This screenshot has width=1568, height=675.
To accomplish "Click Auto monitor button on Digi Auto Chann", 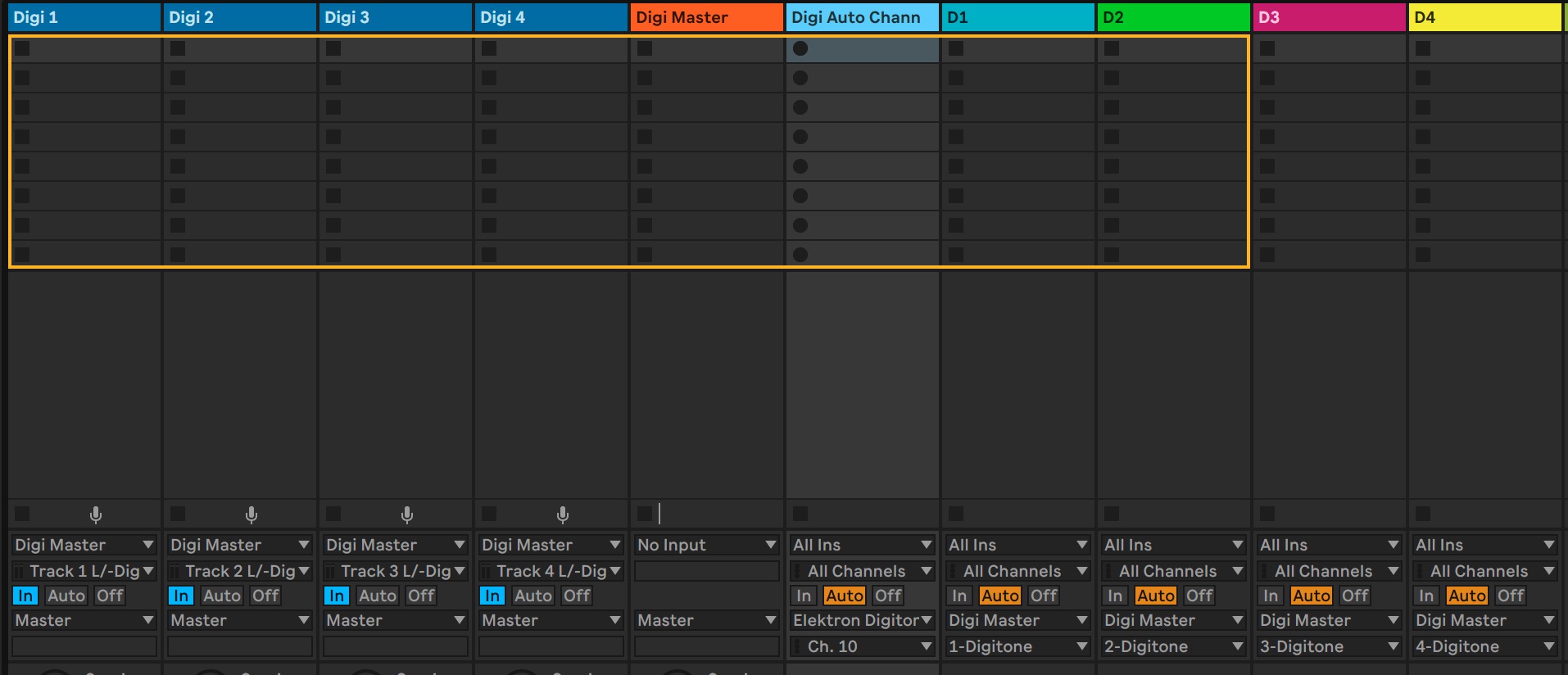I will coord(844,596).
